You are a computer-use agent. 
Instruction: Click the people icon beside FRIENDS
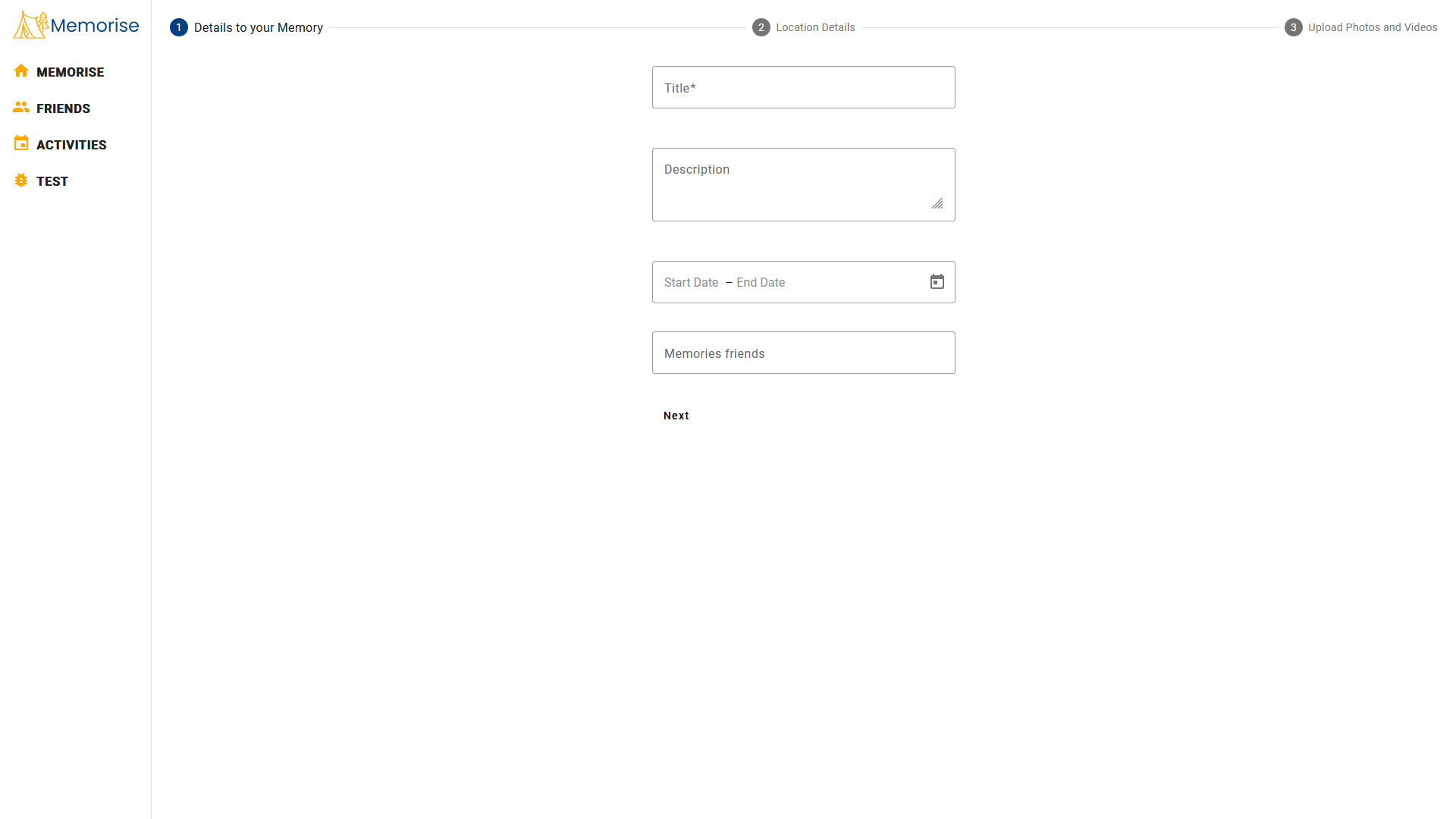[x=21, y=108]
